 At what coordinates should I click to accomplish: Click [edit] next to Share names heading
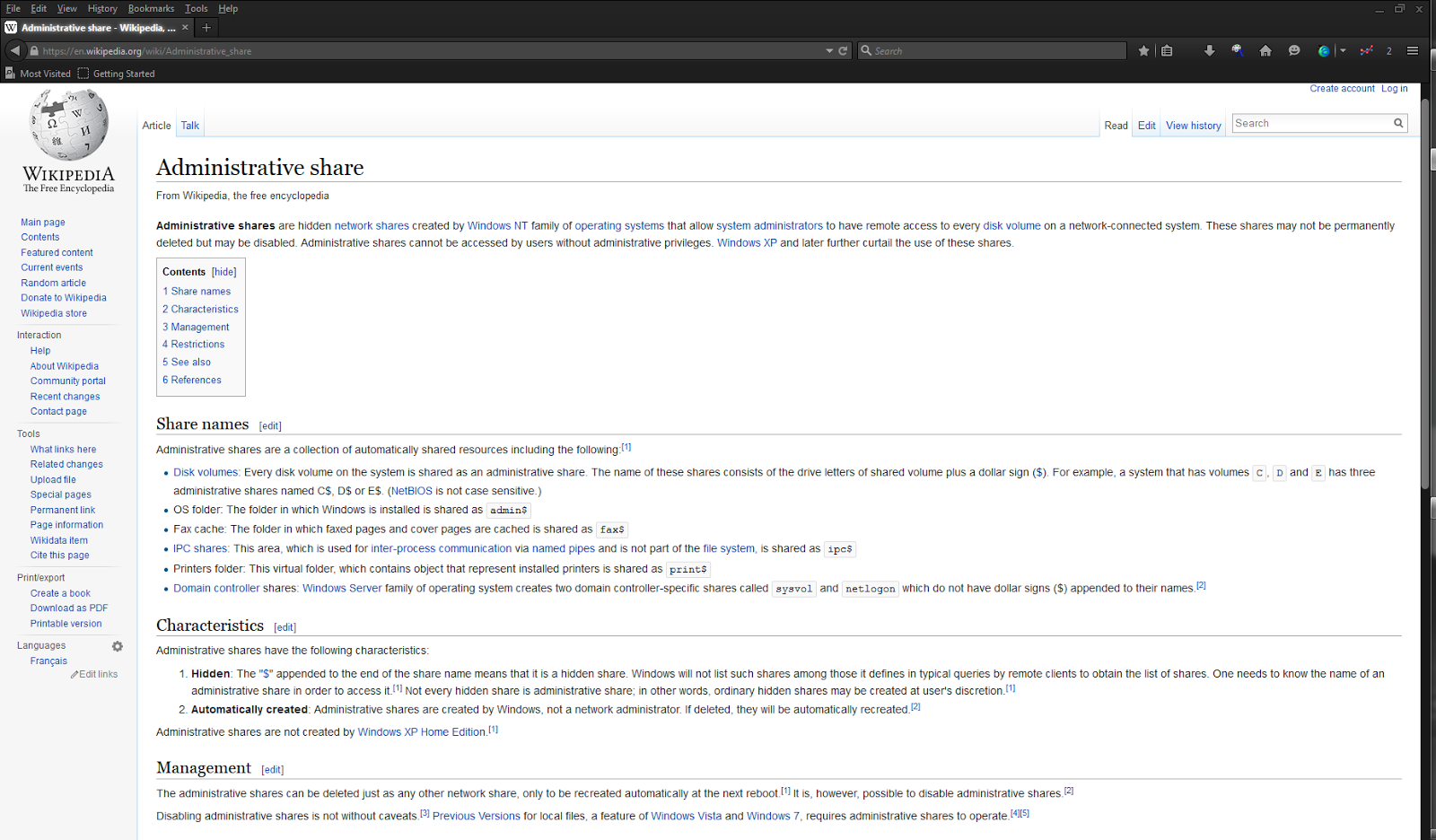(270, 426)
